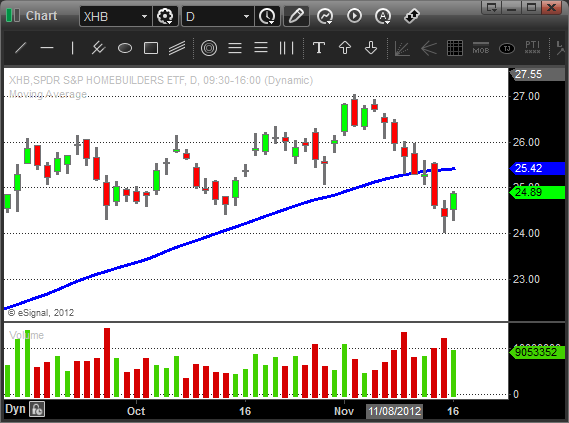569x423 pixels.
Task: Maximize the chart window
Action: 532,7
